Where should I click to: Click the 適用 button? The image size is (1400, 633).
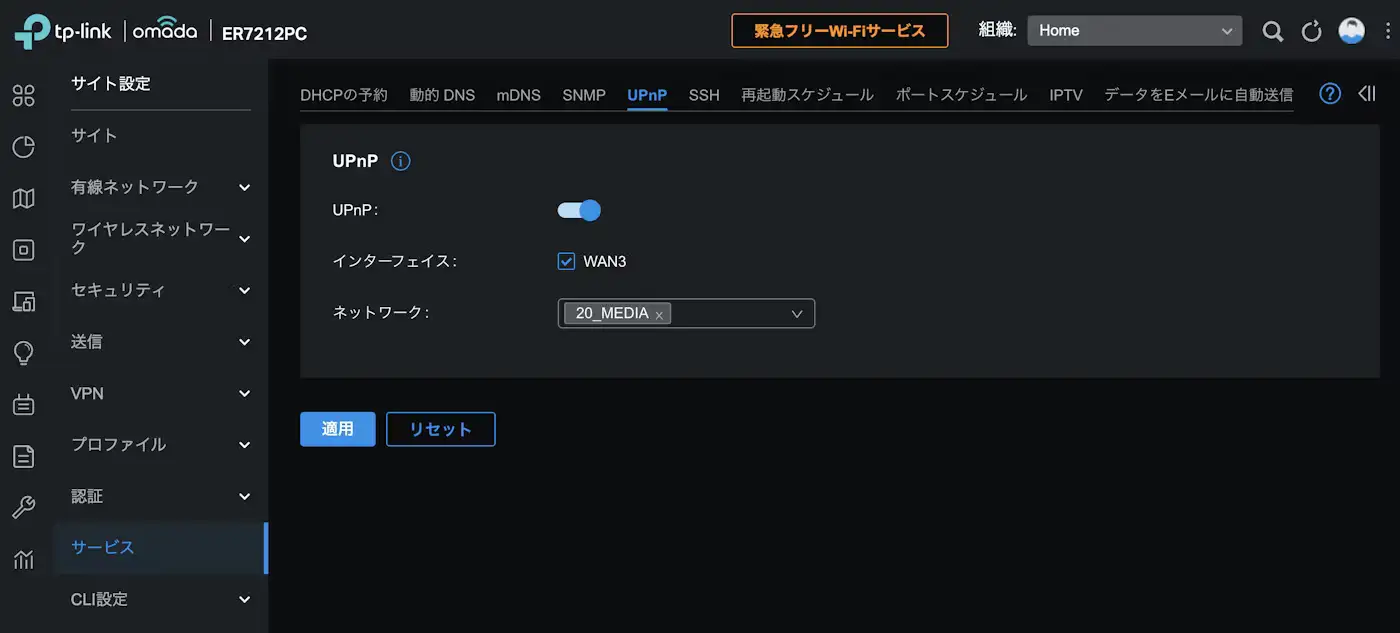pos(338,429)
